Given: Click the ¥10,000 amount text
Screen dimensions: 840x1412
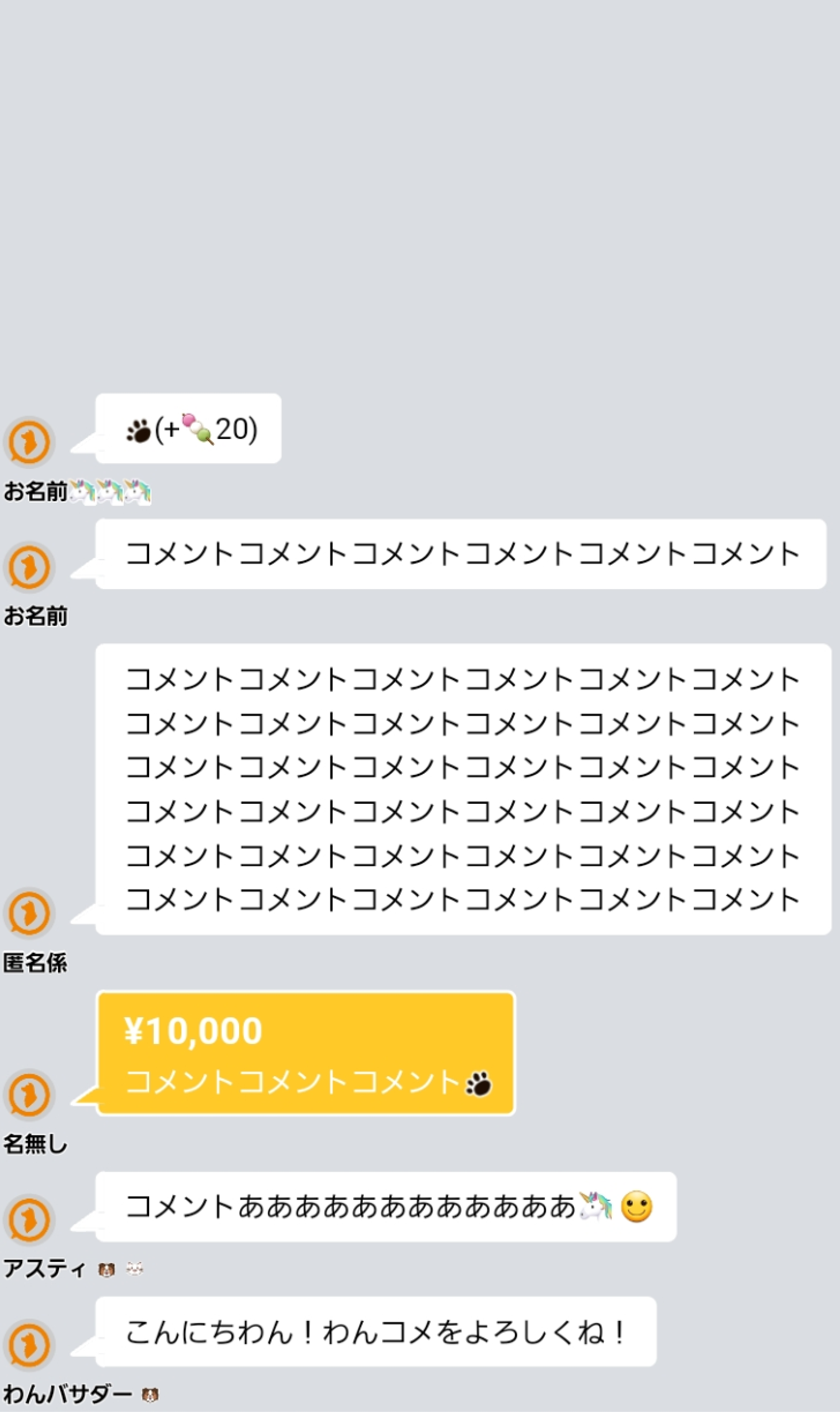Looking at the screenshot, I should tap(193, 1030).
